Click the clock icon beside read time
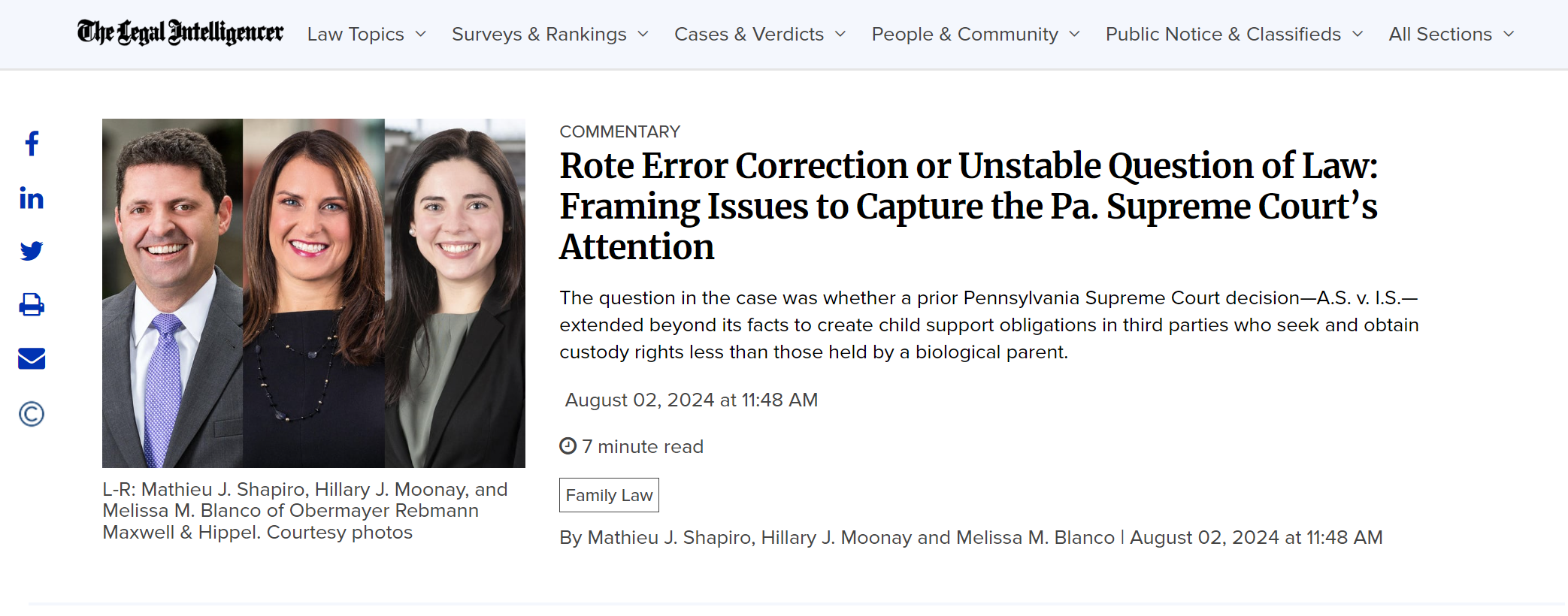1568x616 pixels. 568,446
